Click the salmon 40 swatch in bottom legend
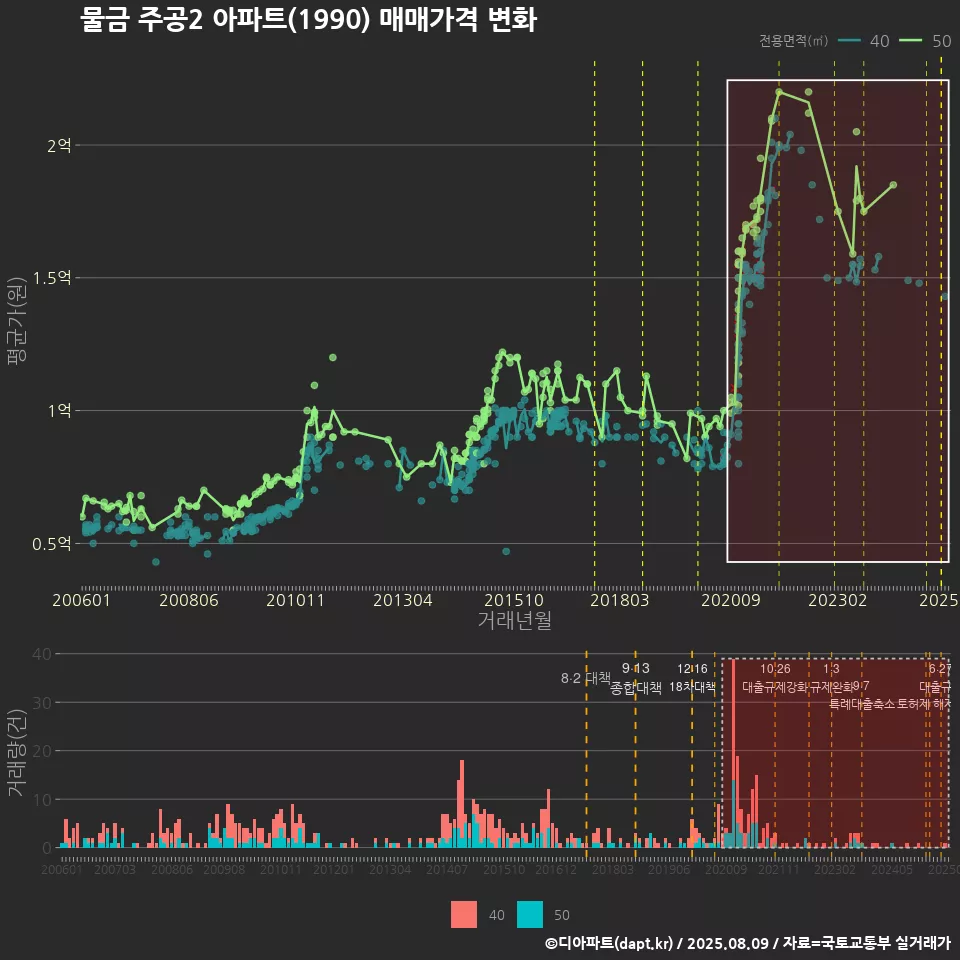The height and width of the screenshot is (960, 960). coord(463,915)
